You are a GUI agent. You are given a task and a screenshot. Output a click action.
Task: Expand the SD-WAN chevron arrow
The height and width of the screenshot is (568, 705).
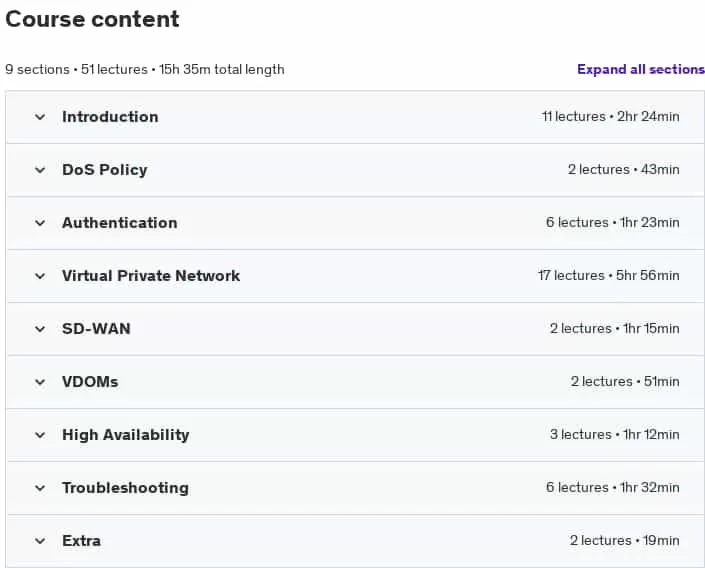pos(40,329)
